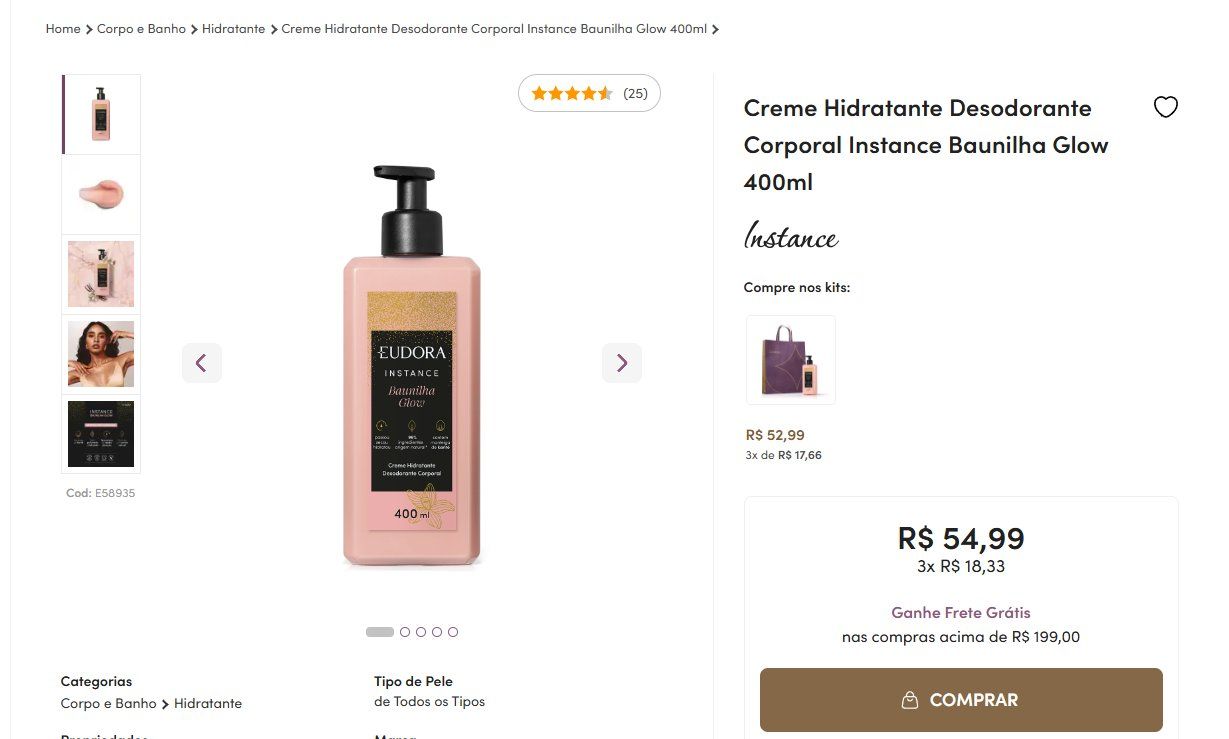This screenshot has width=1229, height=739.
Task: Select the marble background product thumbnail
Action: (101, 274)
